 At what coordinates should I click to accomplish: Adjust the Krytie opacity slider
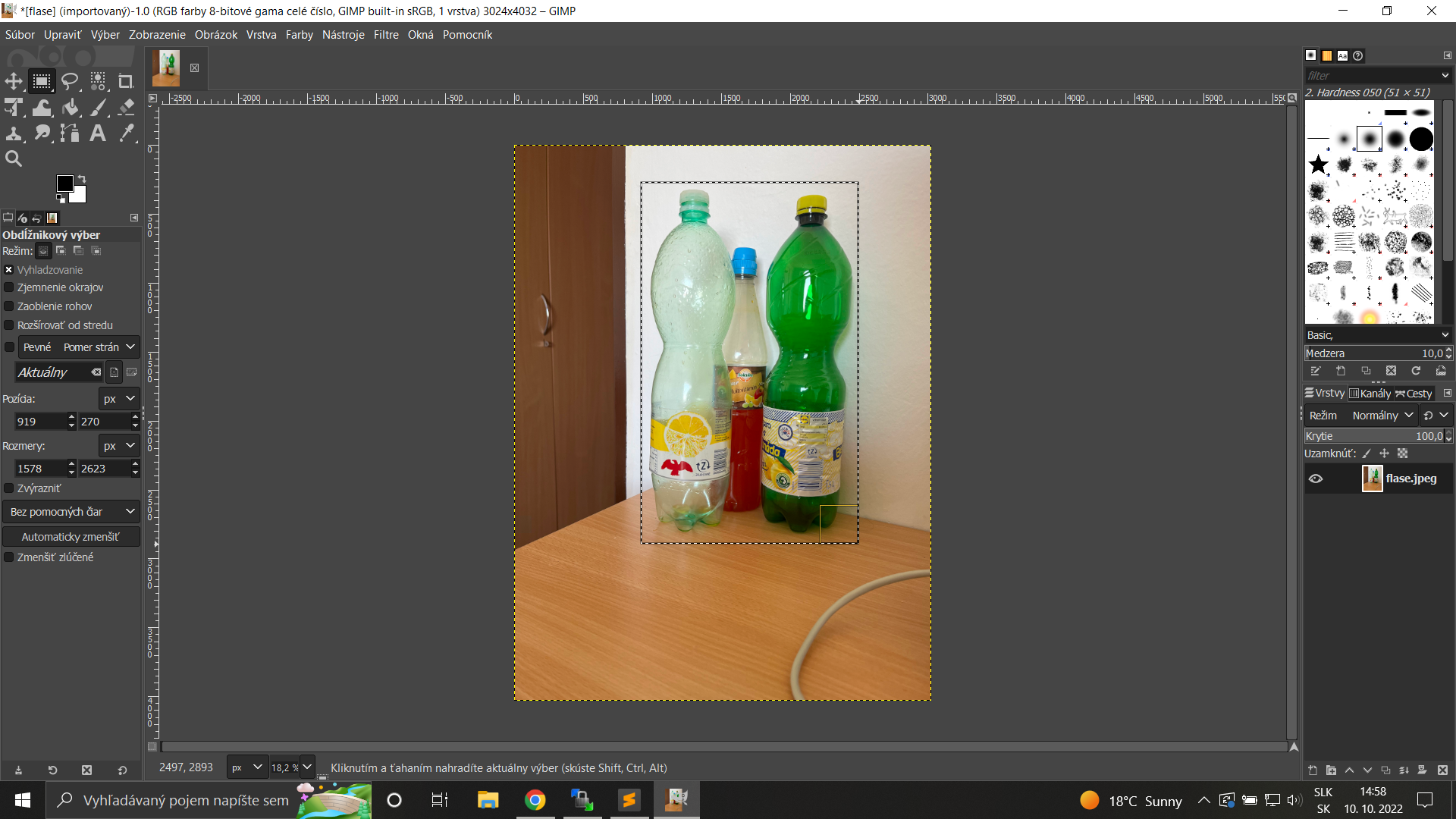1374,436
